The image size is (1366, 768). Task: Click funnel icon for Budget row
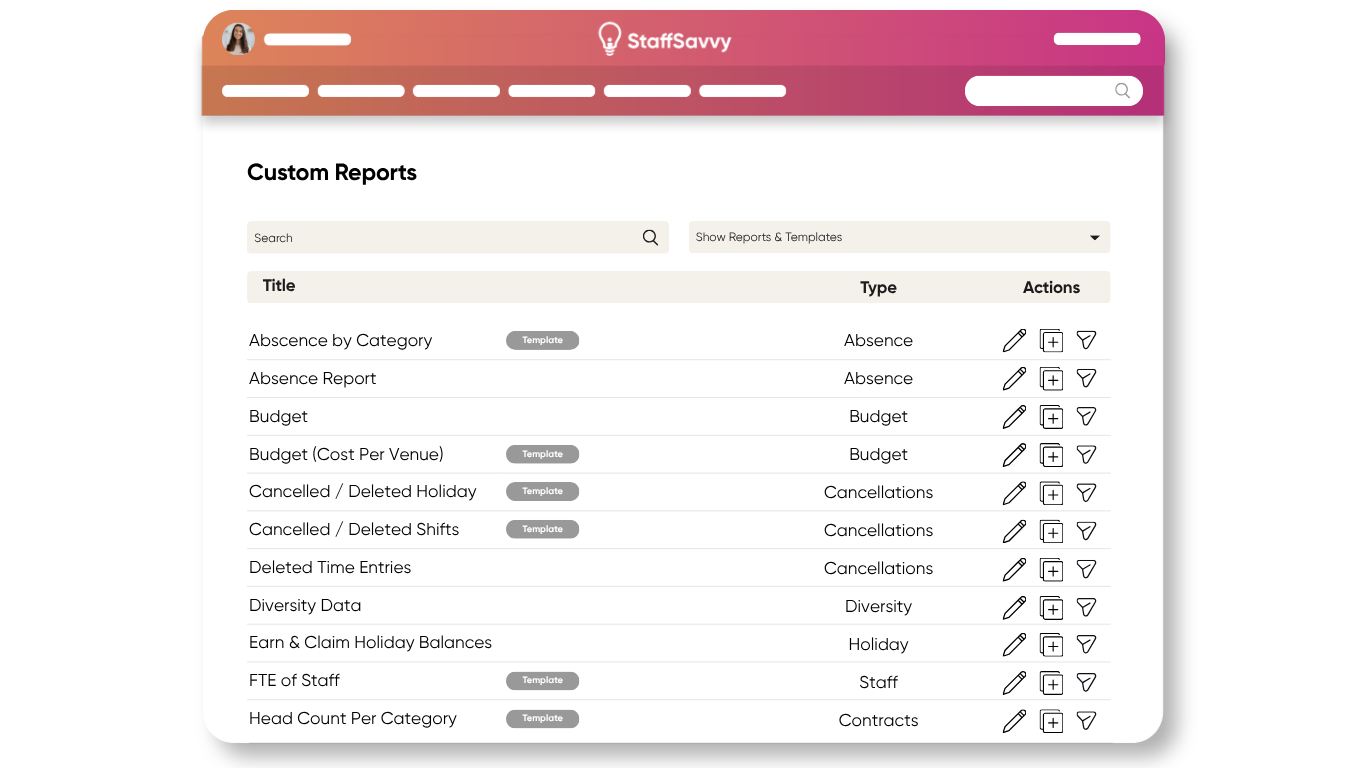click(1087, 417)
